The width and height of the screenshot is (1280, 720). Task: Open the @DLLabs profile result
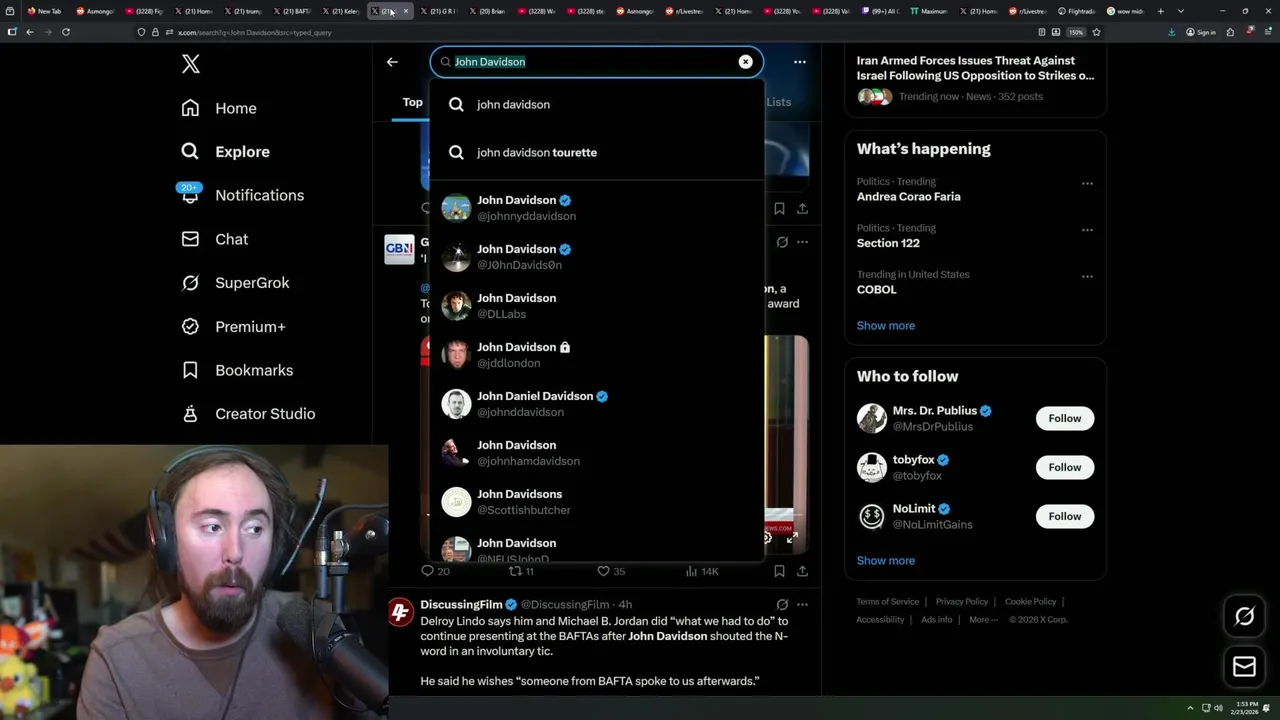597,306
